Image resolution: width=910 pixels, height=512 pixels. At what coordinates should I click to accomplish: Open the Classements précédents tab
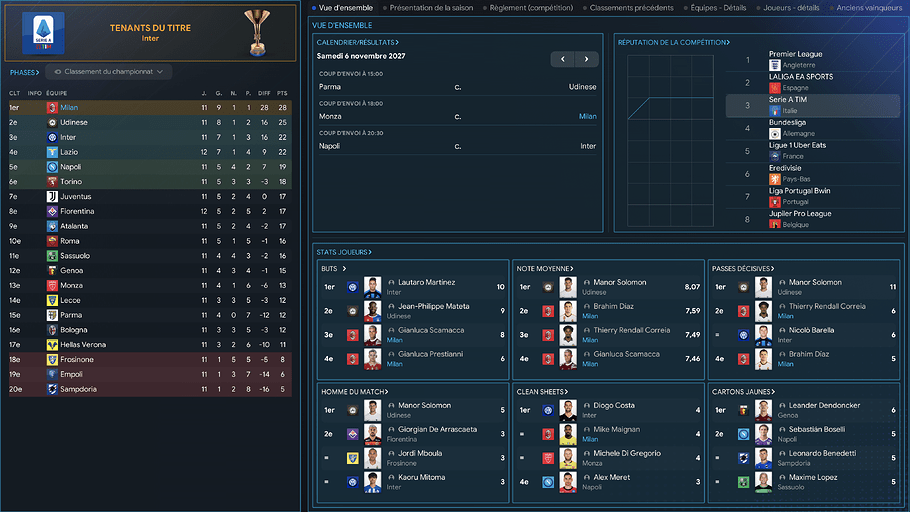coord(629,8)
